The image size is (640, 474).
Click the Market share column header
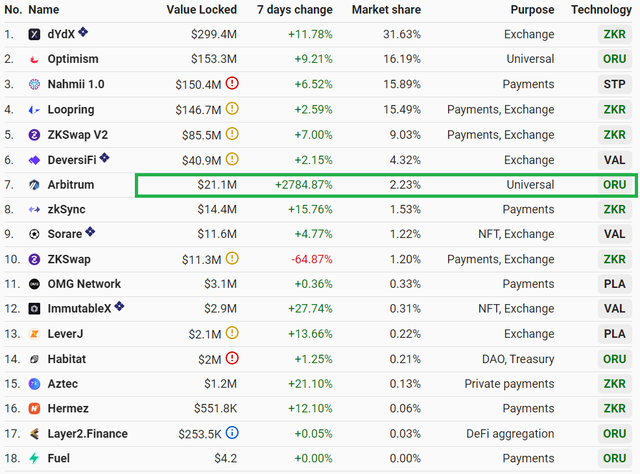click(x=387, y=10)
